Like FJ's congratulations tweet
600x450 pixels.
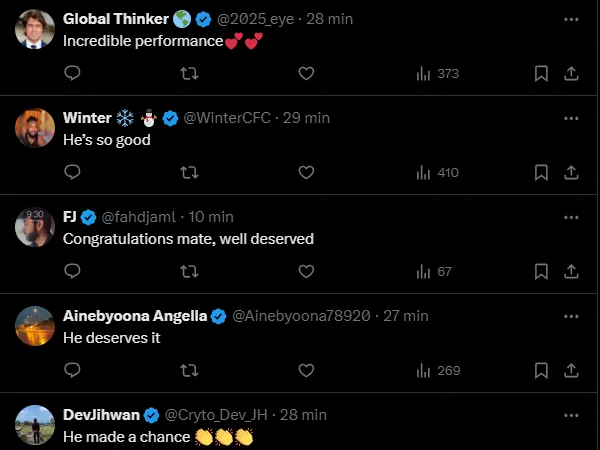click(307, 271)
